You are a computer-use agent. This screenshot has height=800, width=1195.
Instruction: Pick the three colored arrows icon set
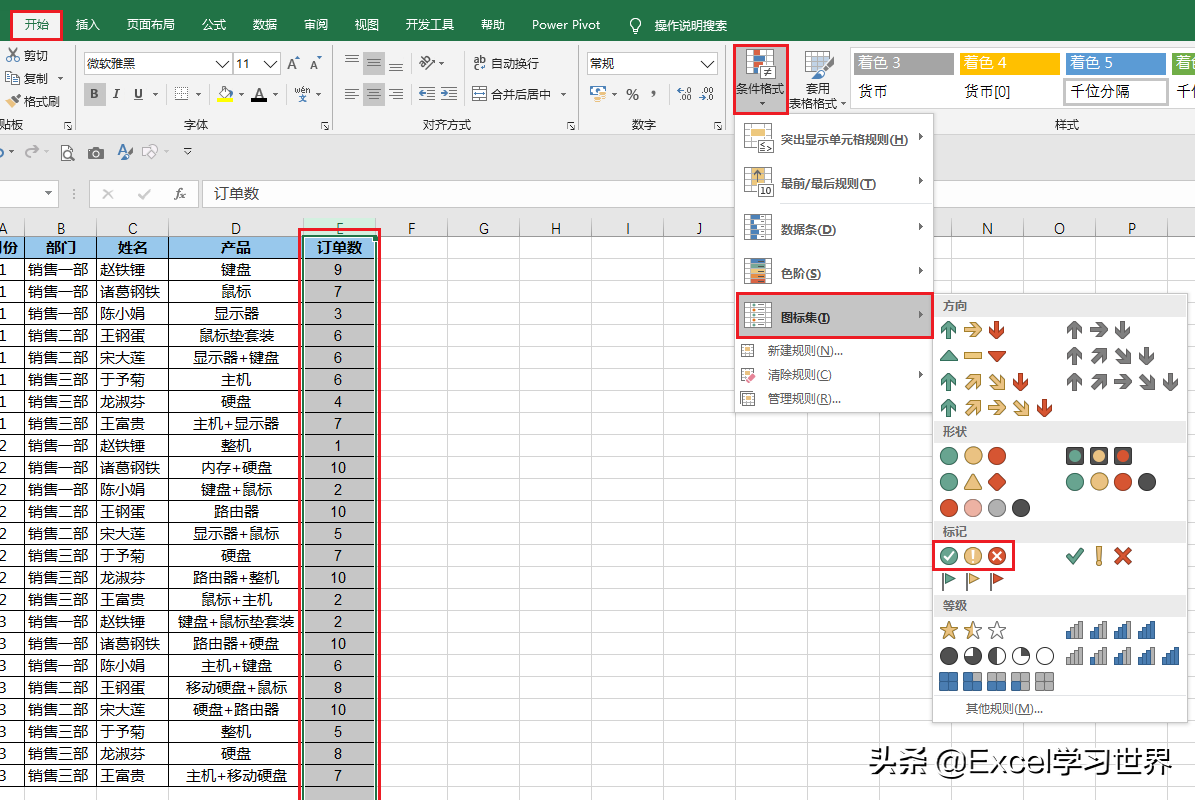pyautogui.click(x=972, y=330)
